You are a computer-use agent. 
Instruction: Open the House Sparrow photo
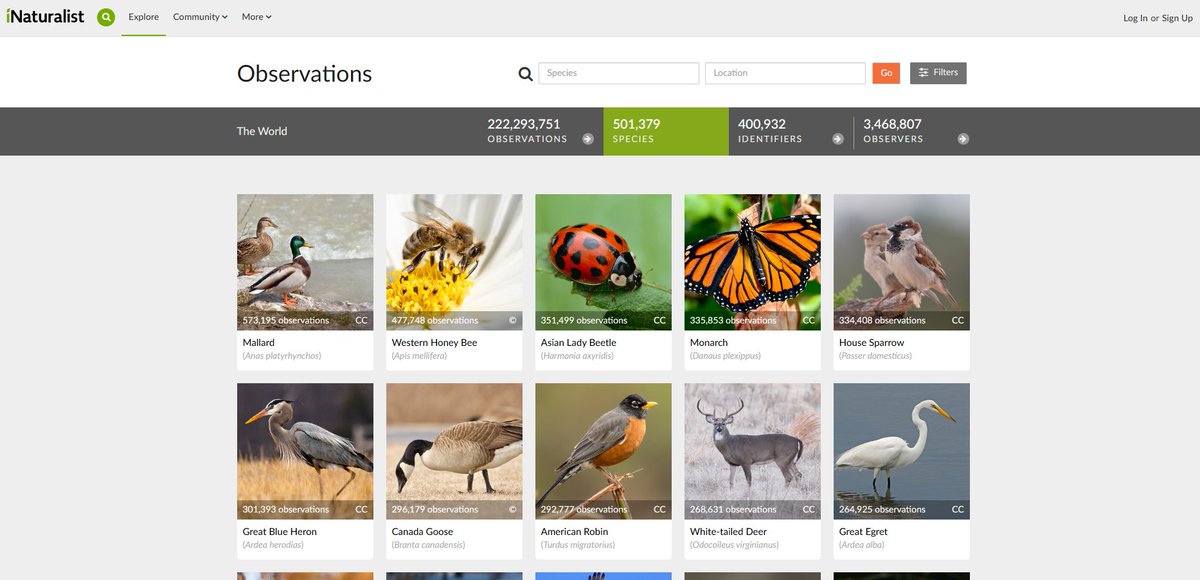coord(901,262)
